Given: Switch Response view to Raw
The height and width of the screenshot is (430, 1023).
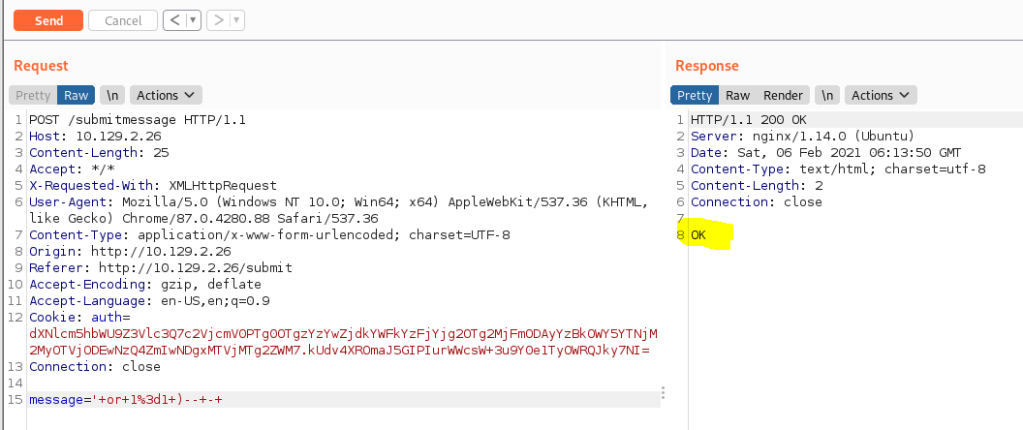Looking at the screenshot, I should coord(738,95).
